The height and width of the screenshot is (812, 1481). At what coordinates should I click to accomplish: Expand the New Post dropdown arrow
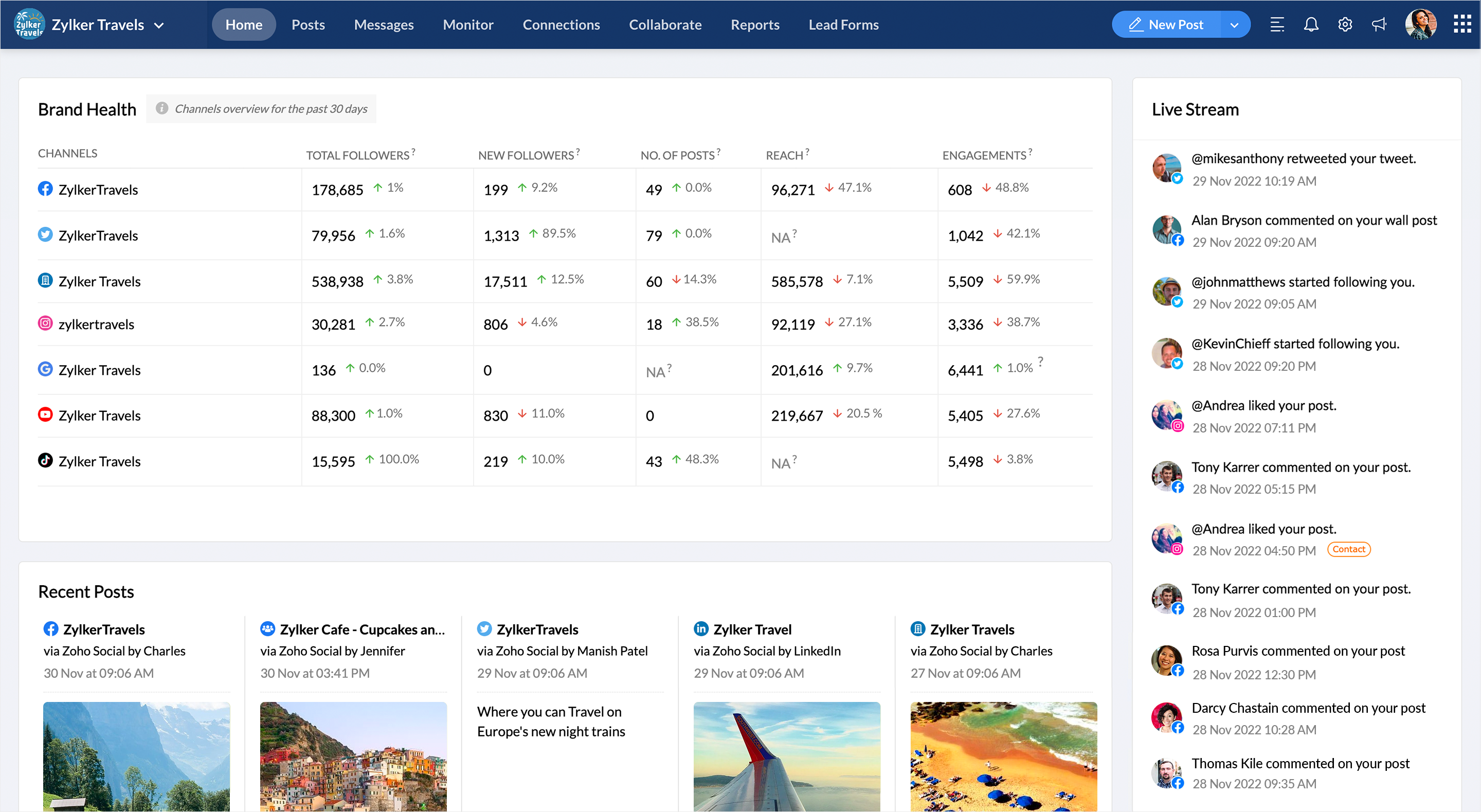pos(1234,25)
